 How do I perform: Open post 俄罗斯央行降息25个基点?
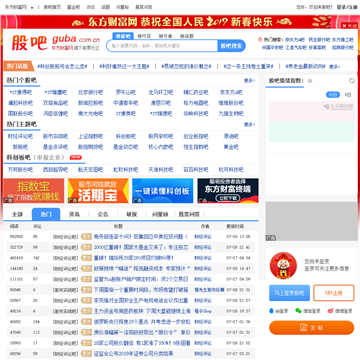[142, 322]
